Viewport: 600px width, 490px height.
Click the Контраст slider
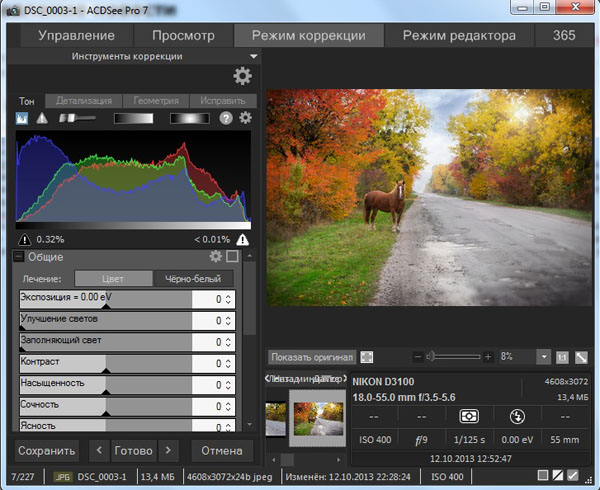pos(105,362)
